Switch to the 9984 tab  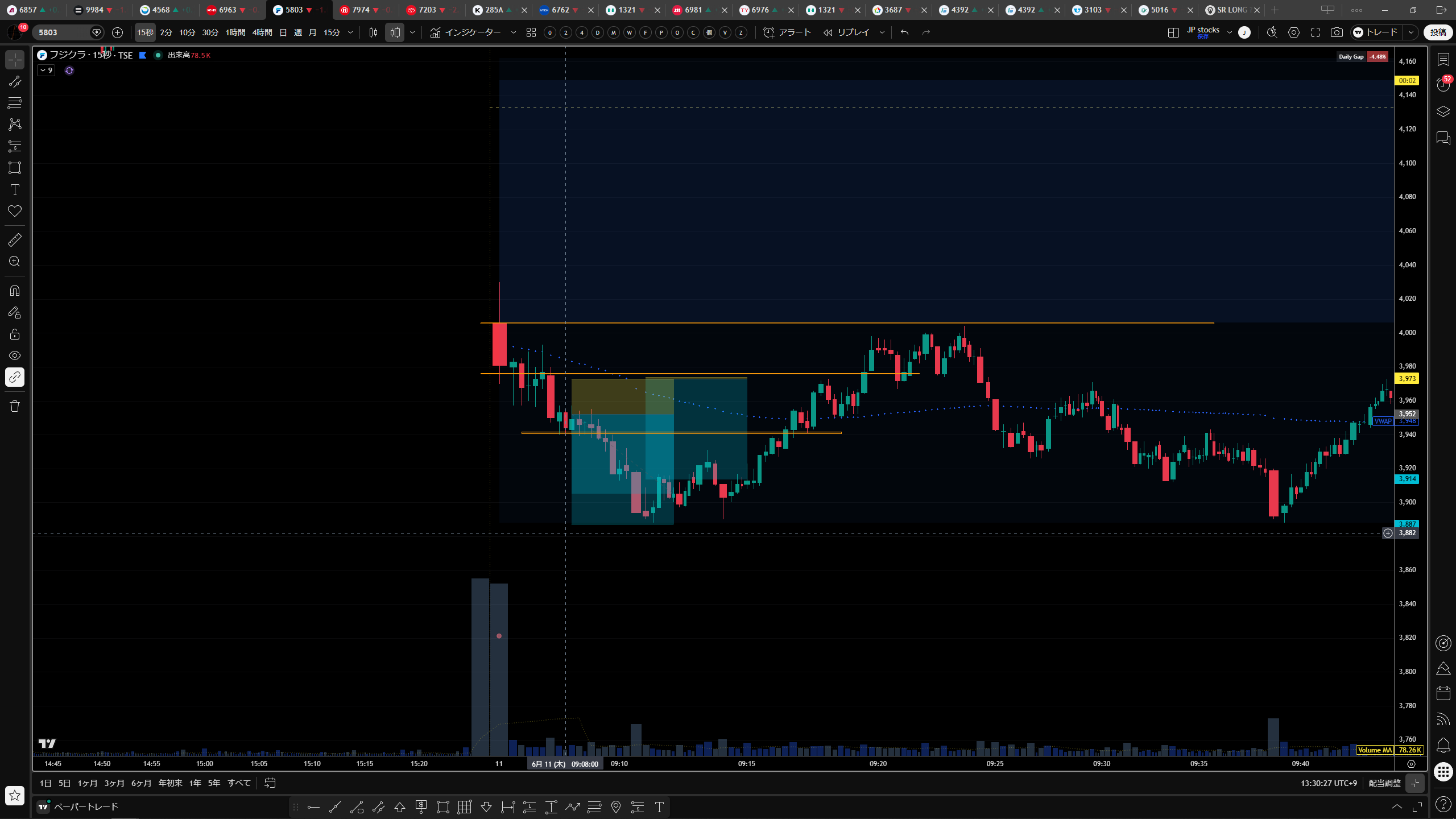(x=98, y=10)
